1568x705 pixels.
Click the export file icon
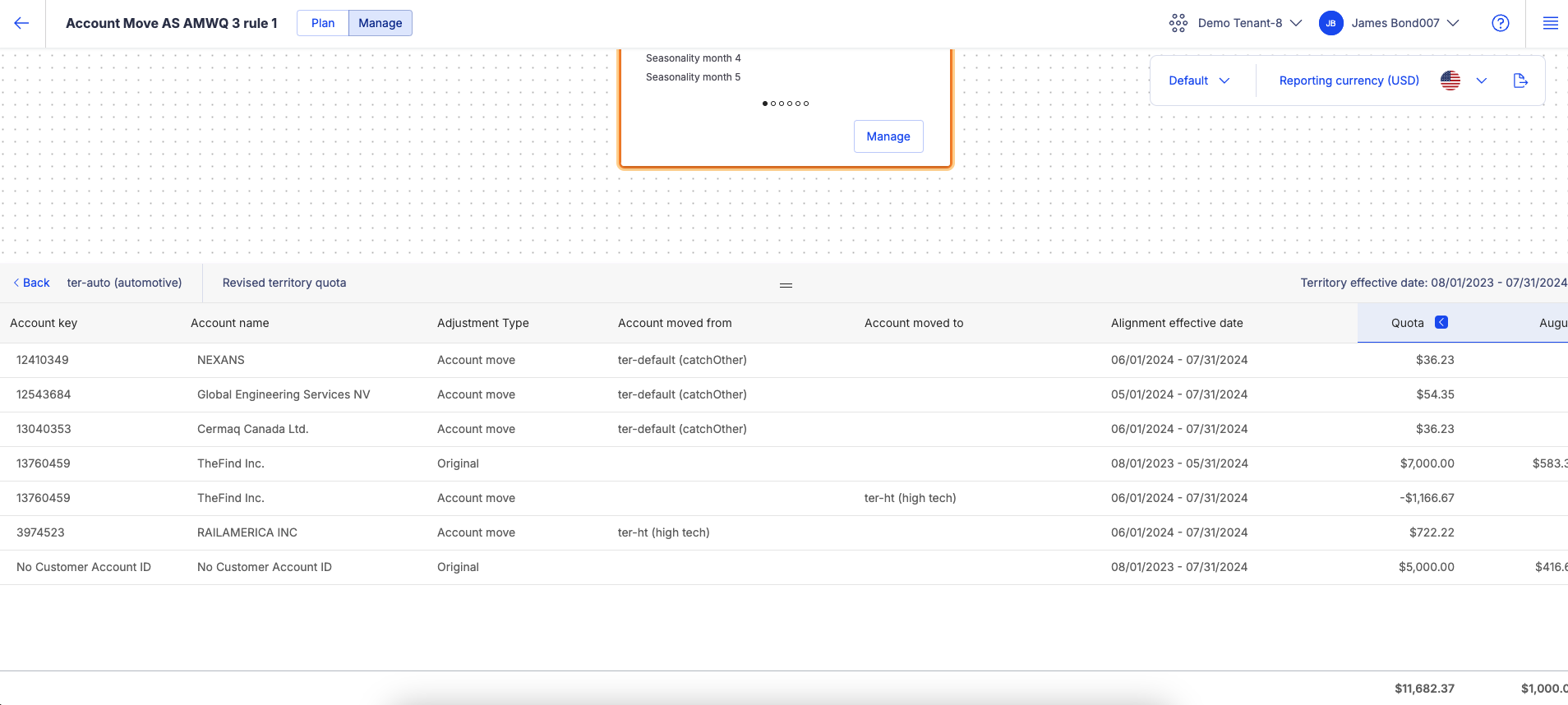tap(1520, 81)
